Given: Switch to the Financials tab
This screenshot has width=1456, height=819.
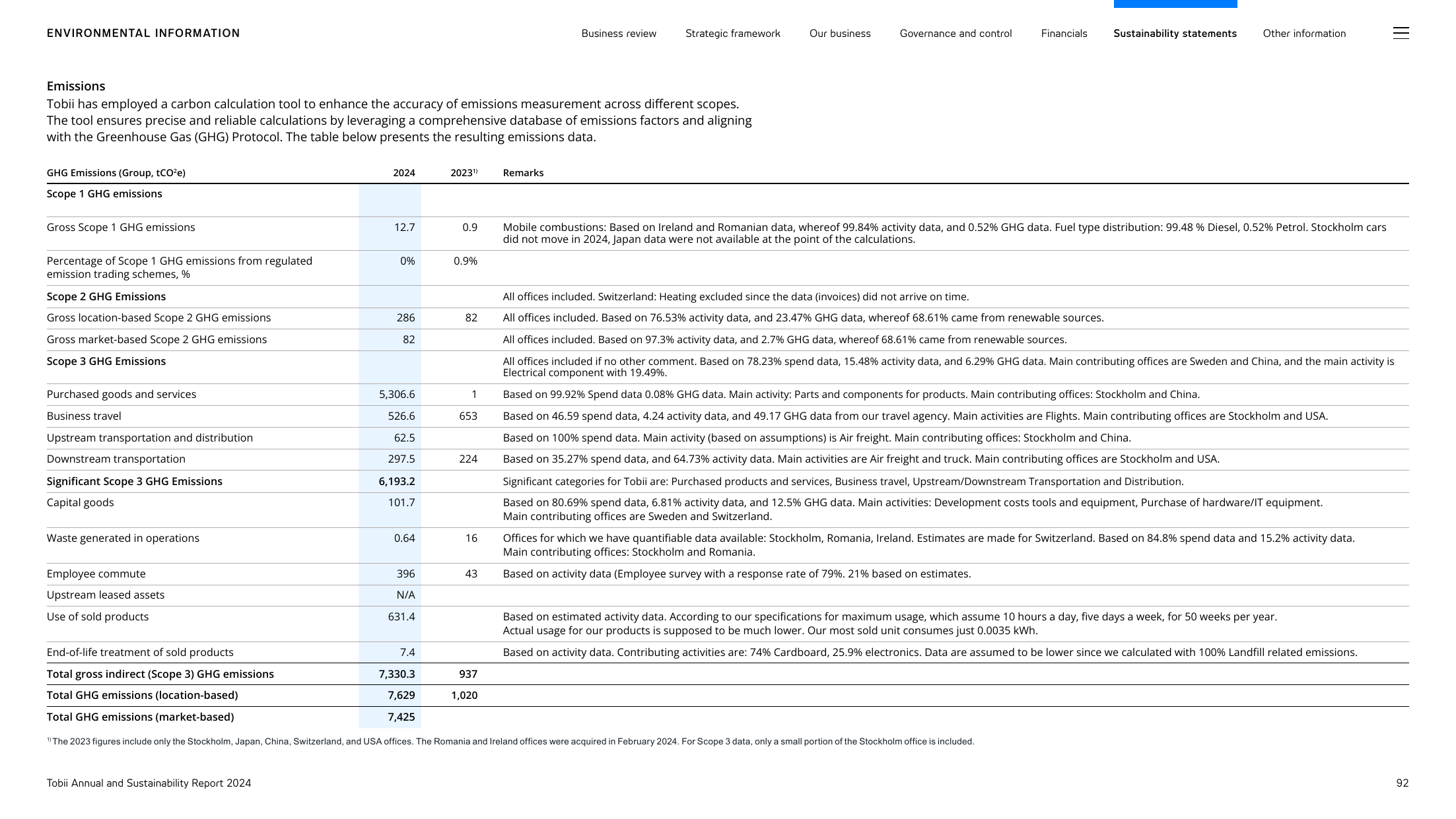Looking at the screenshot, I should click(1064, 34).
